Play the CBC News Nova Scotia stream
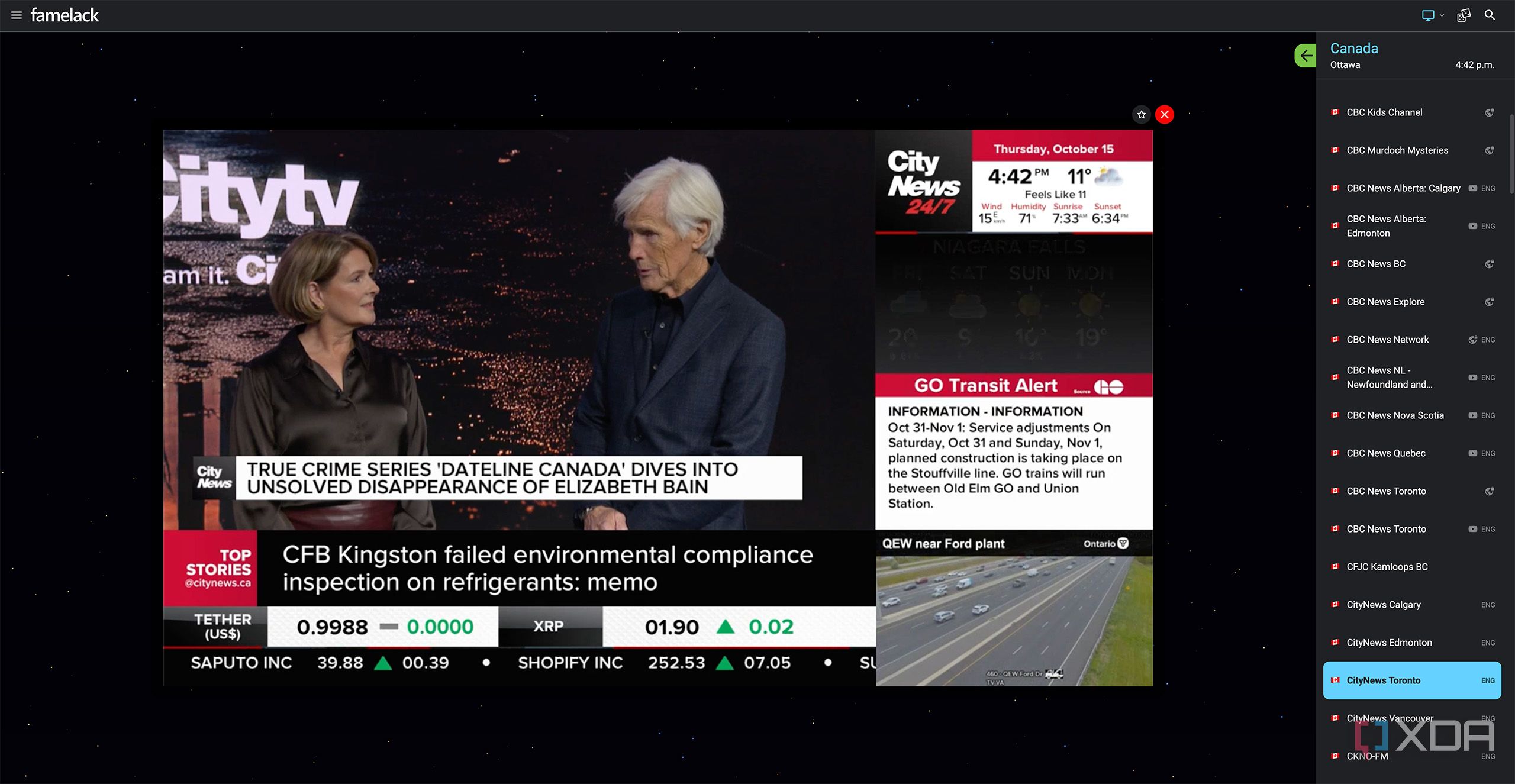Viewport: 1515px width, 784px height. click(x=1412, y=415)
